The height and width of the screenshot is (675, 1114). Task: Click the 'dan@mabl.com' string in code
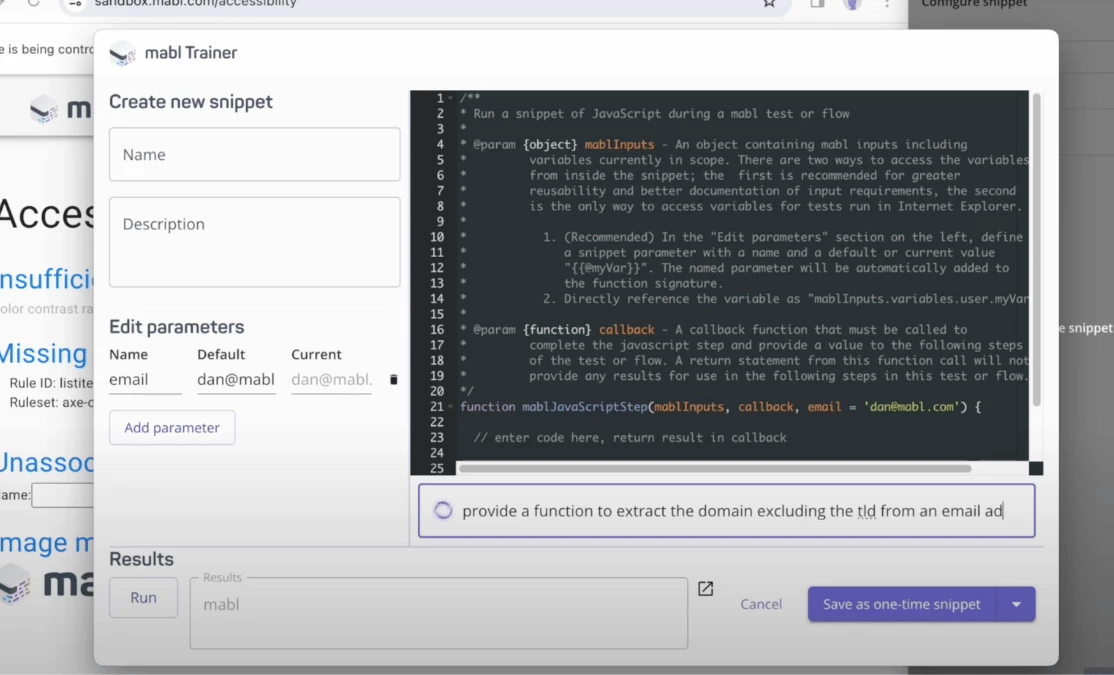(x=910, y=407)
